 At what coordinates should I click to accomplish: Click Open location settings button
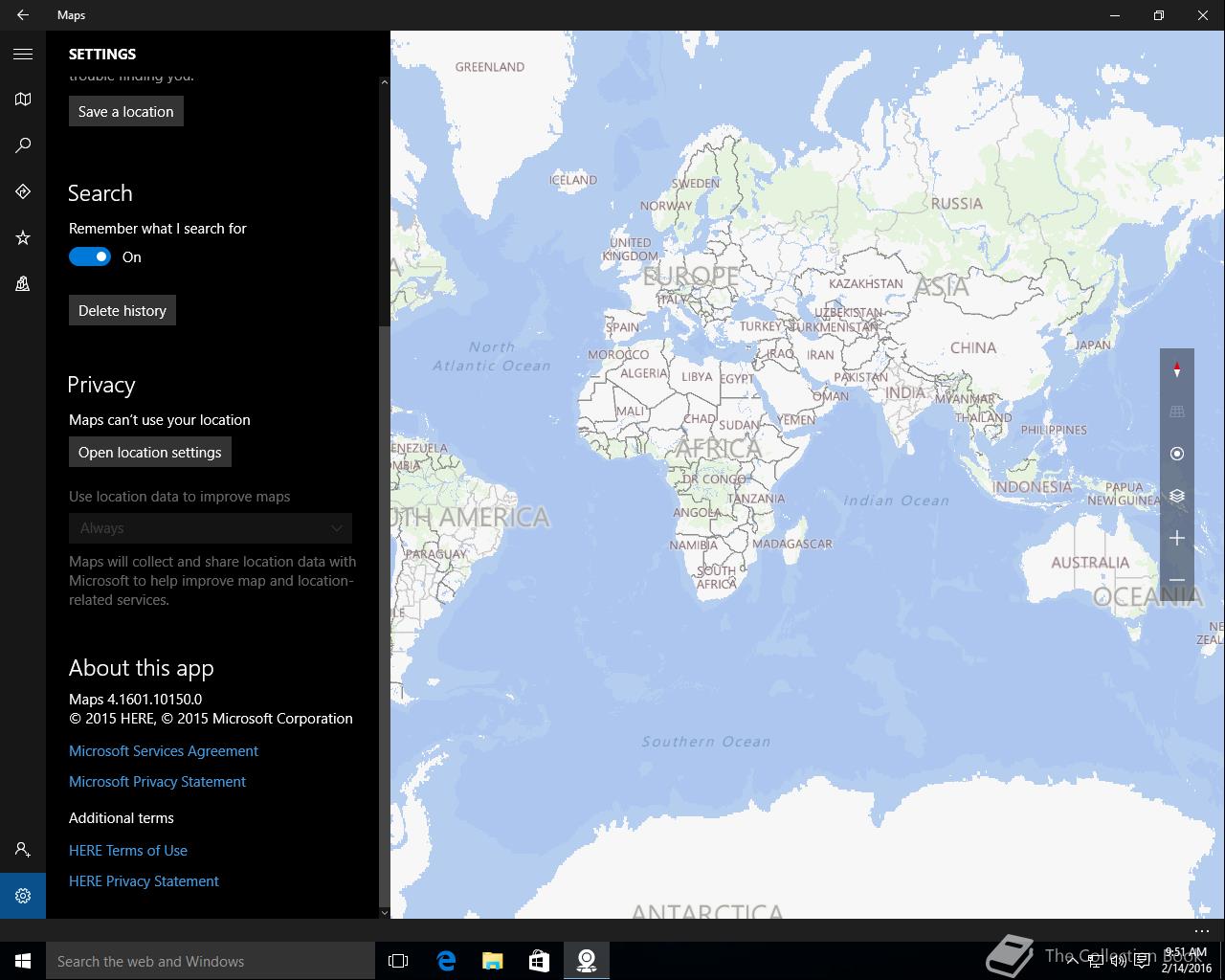coord(150,452)
